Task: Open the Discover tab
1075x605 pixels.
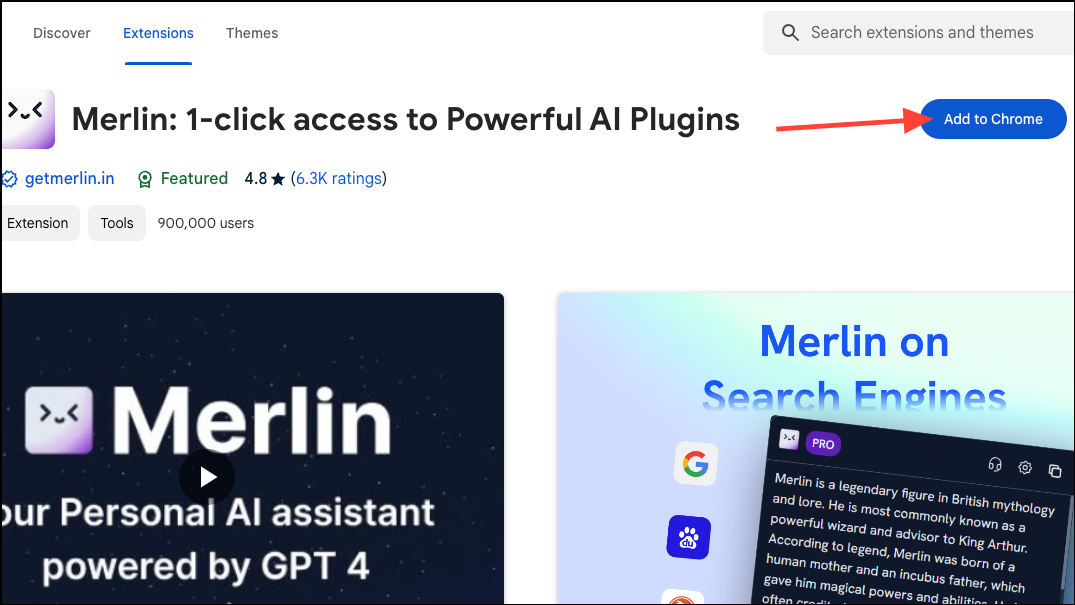Action: [62, 33]
